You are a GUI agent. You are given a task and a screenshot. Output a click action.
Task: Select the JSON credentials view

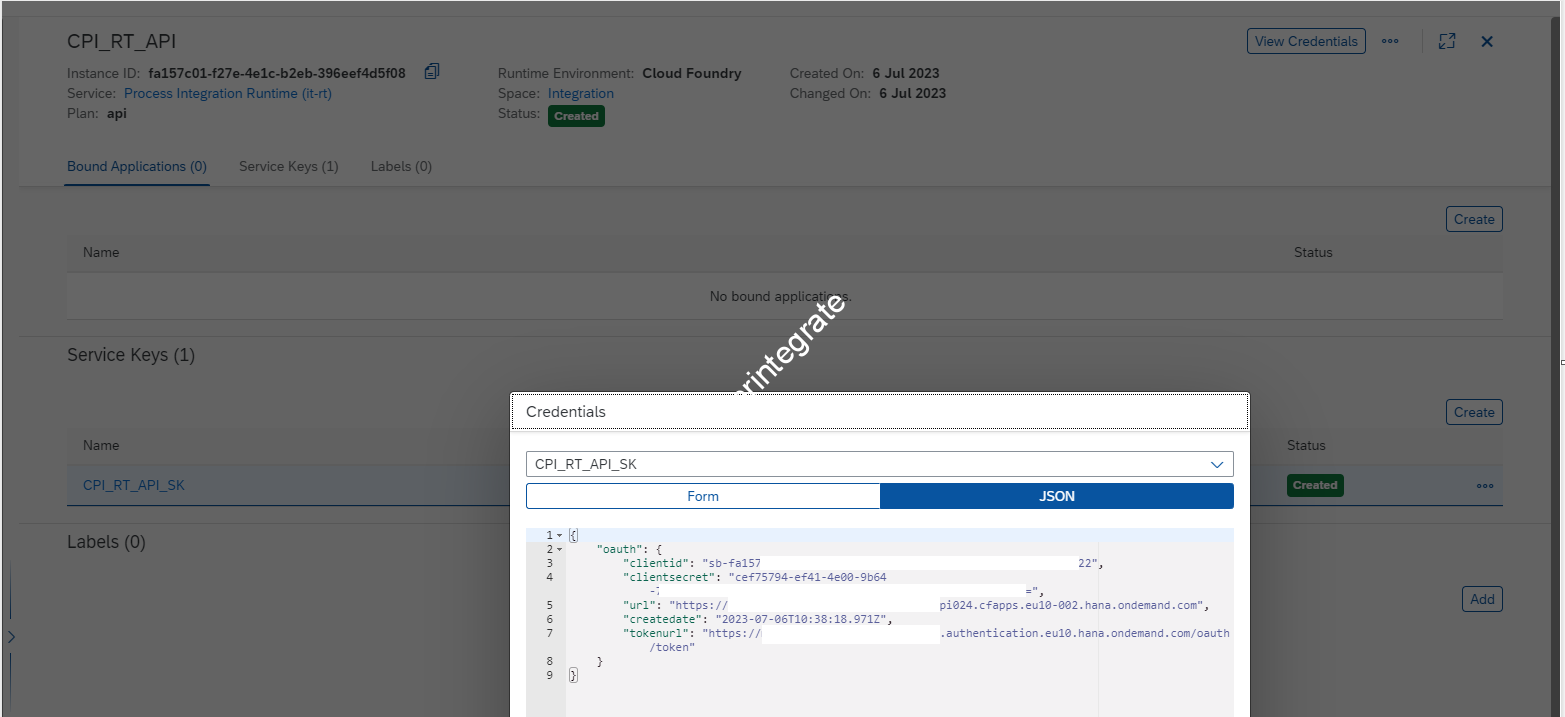pos(1056,496)
